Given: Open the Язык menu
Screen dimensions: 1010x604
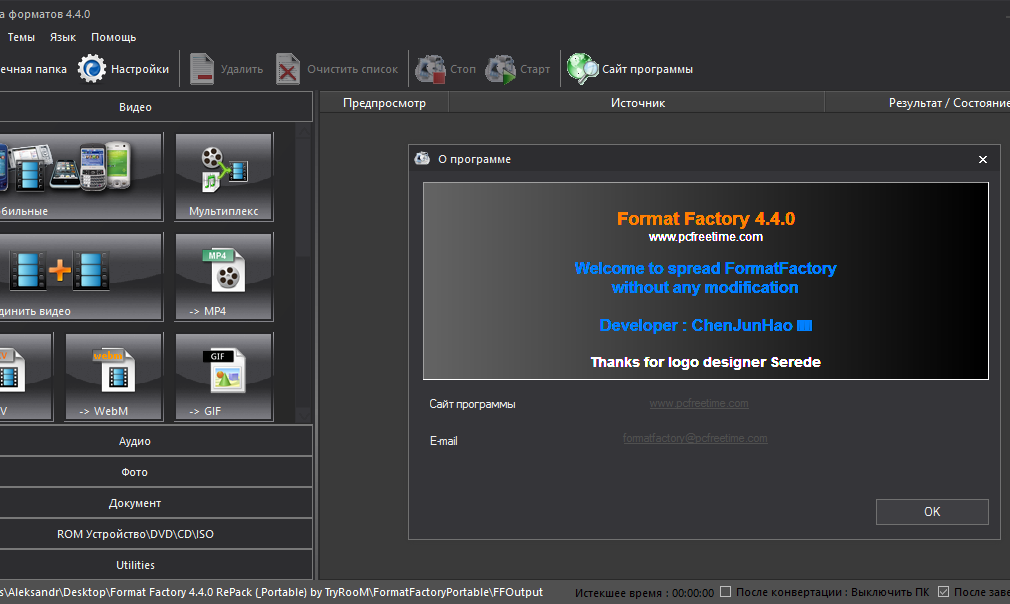Looking at the screenshot, I should [x=63, y=37].
